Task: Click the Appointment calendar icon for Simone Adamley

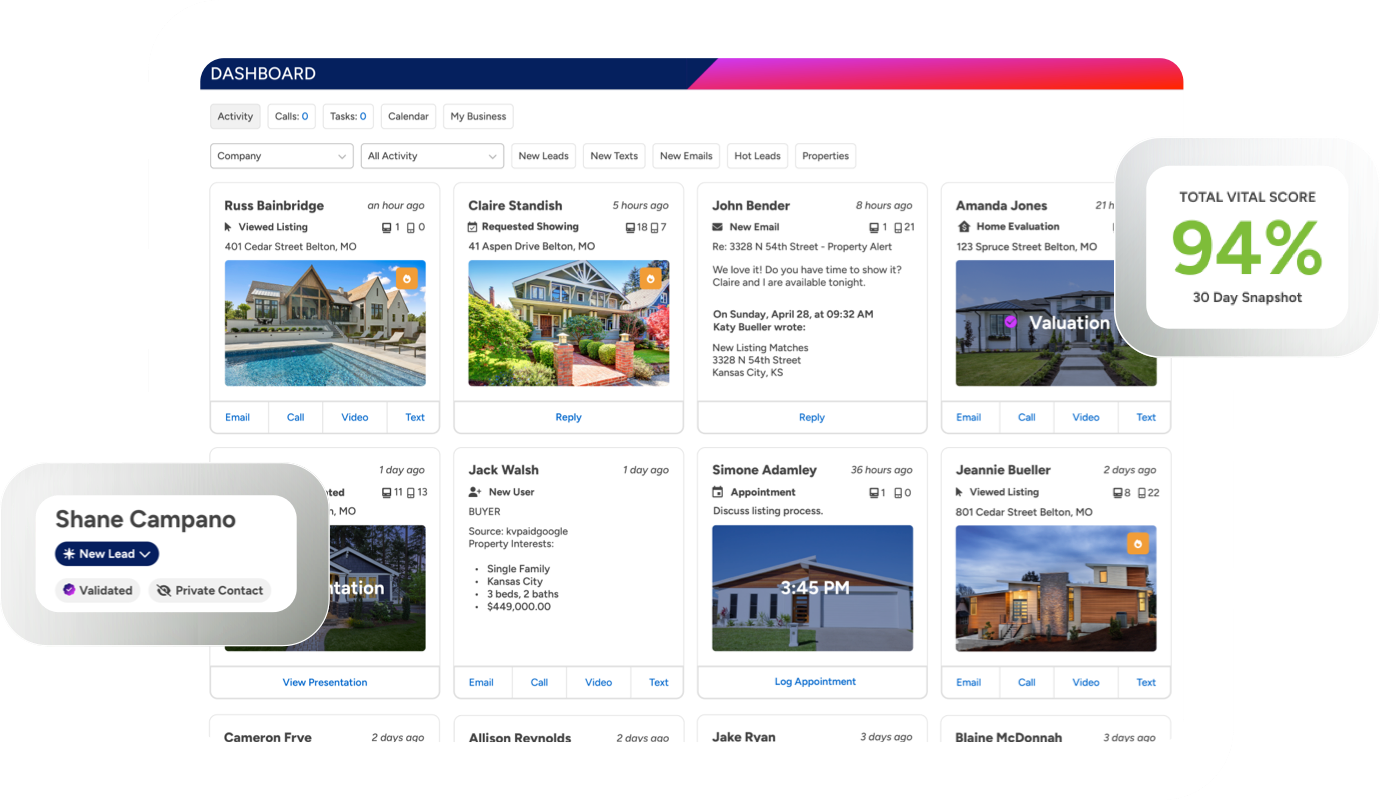Action: pyautogui.click(x=718, y=492)
